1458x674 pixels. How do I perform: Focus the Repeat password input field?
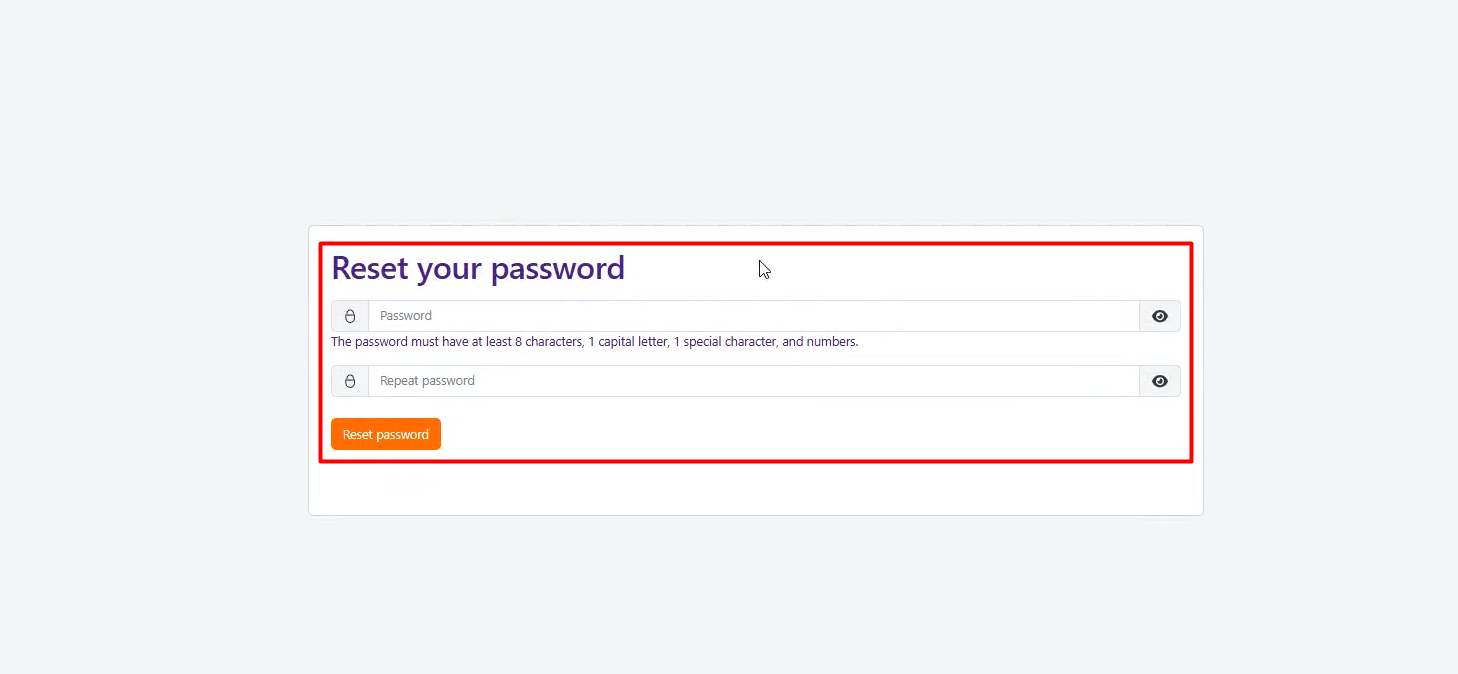[x=754, y=381]
